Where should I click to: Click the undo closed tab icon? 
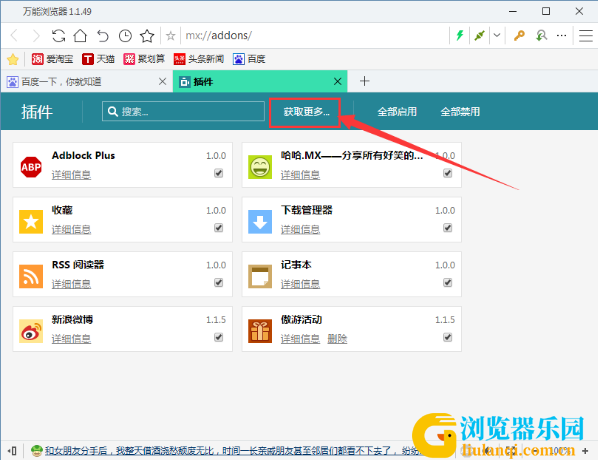pyautogui.click(x=103, y=36)
